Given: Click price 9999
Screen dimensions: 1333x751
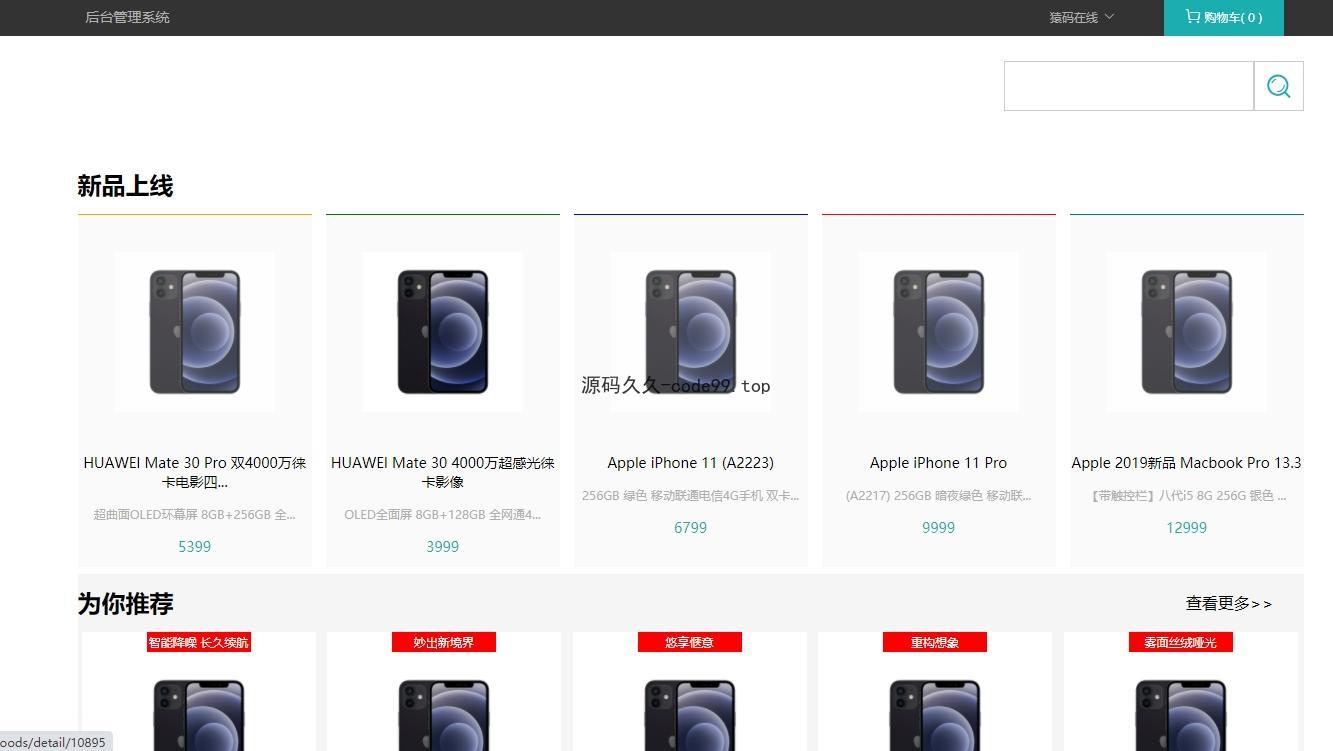Looking at the screenshot, I should pyautogui.click(x=939, y=528).
